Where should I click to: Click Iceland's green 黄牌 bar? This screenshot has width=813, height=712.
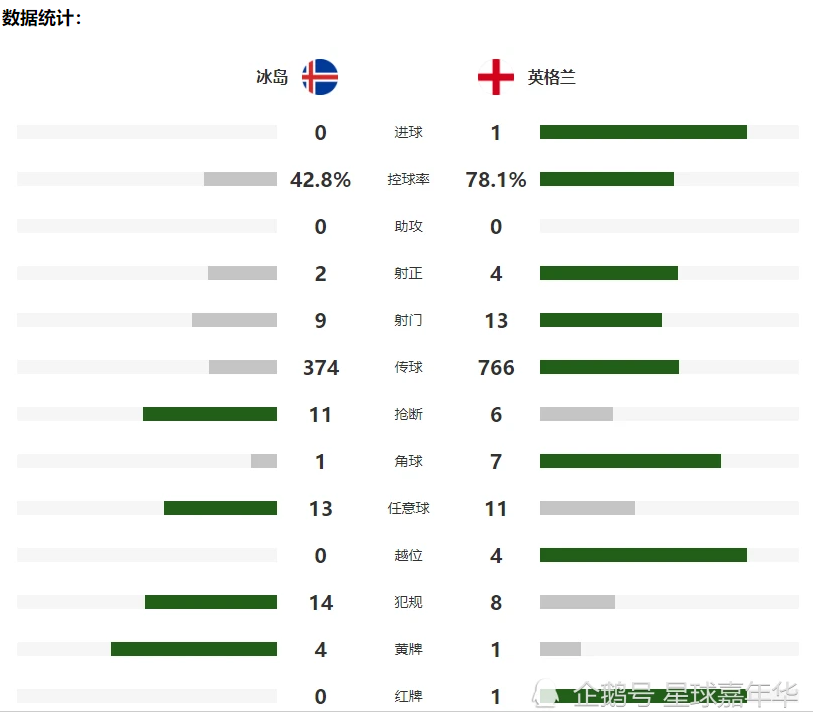194,649
